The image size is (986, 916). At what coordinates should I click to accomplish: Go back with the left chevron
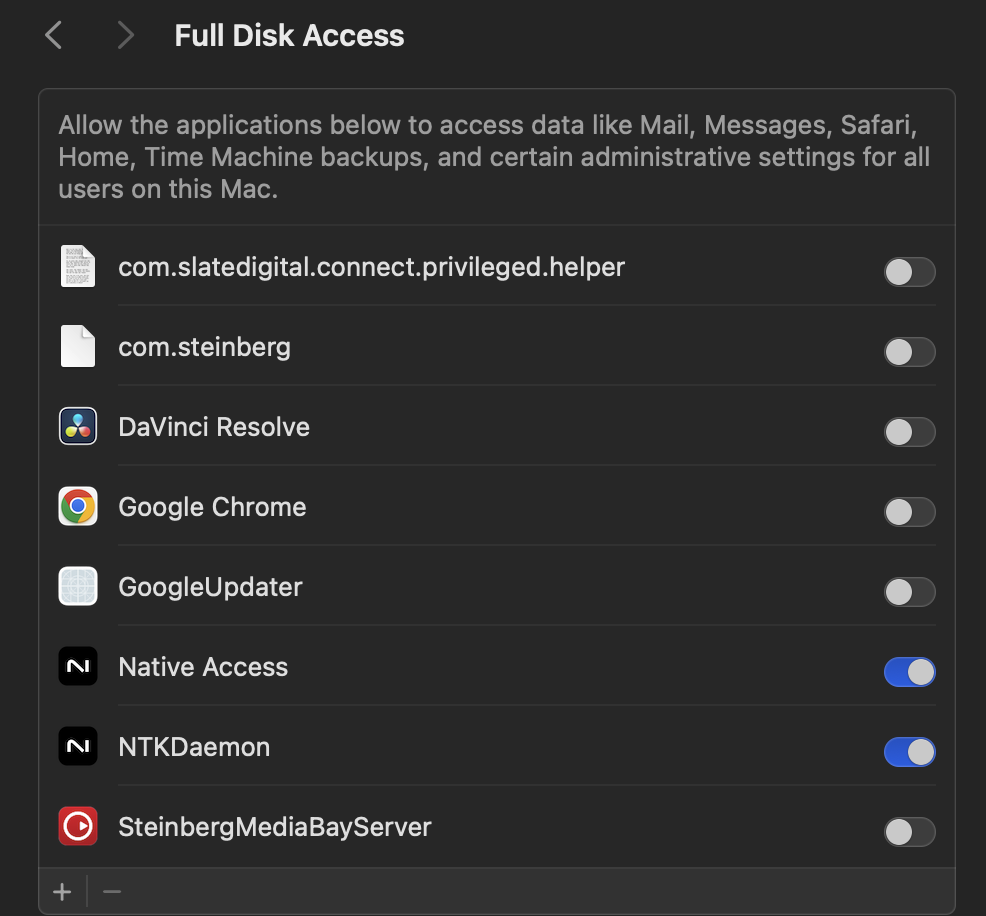54,35
